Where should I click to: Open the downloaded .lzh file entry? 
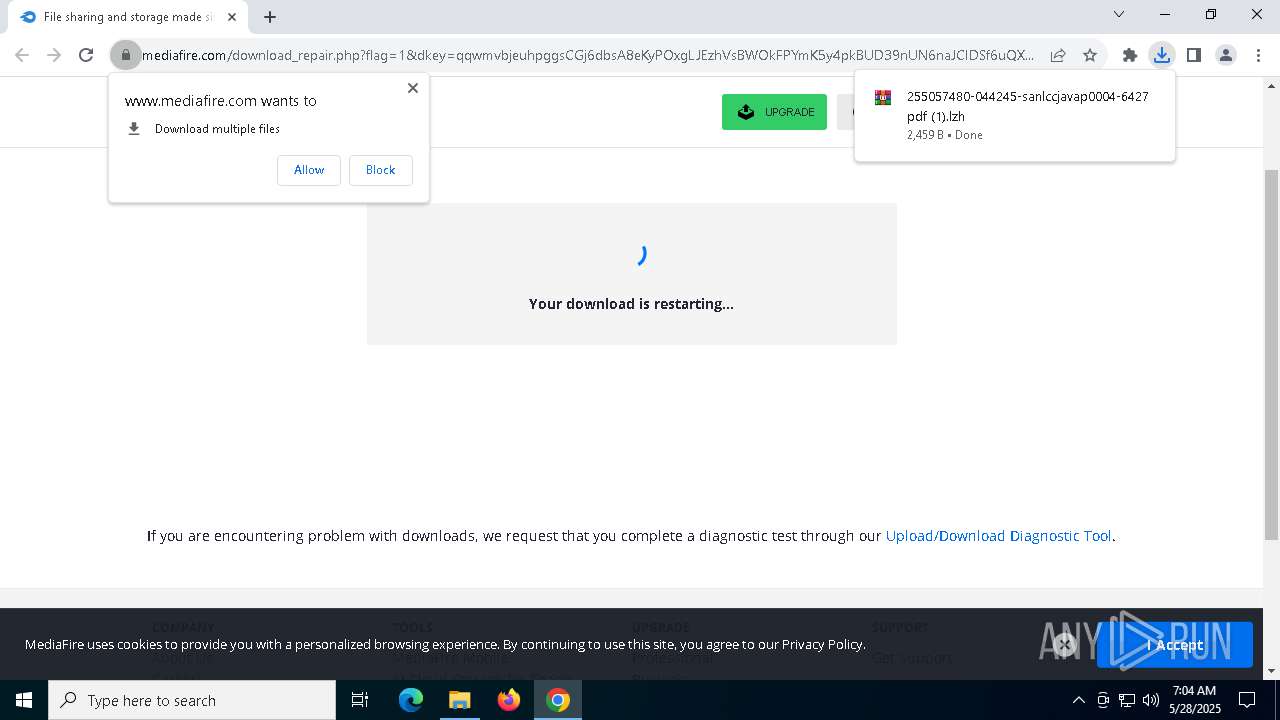1015,115
